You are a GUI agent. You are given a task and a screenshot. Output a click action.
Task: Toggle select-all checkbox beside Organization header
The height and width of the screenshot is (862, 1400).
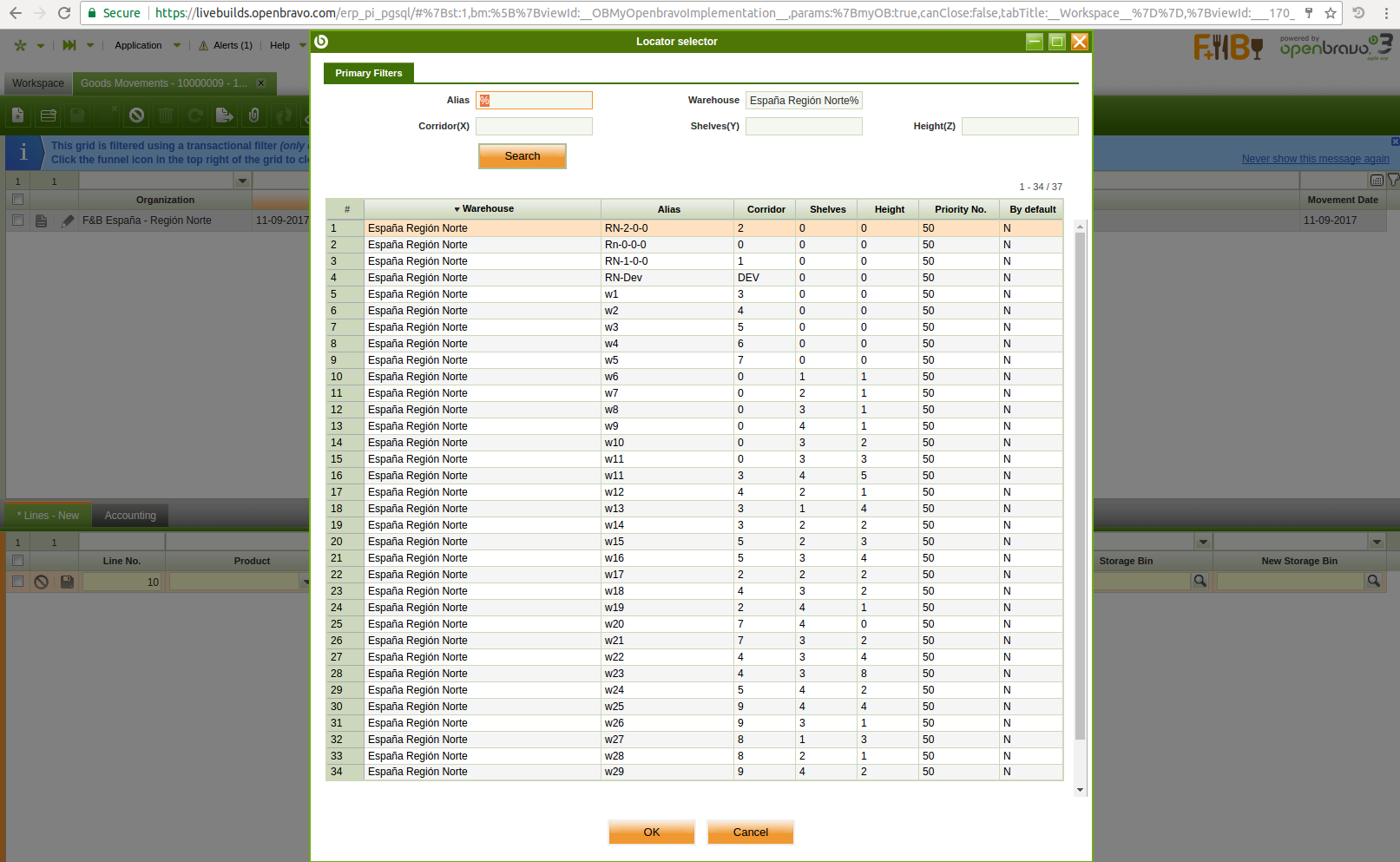point(17,200)
